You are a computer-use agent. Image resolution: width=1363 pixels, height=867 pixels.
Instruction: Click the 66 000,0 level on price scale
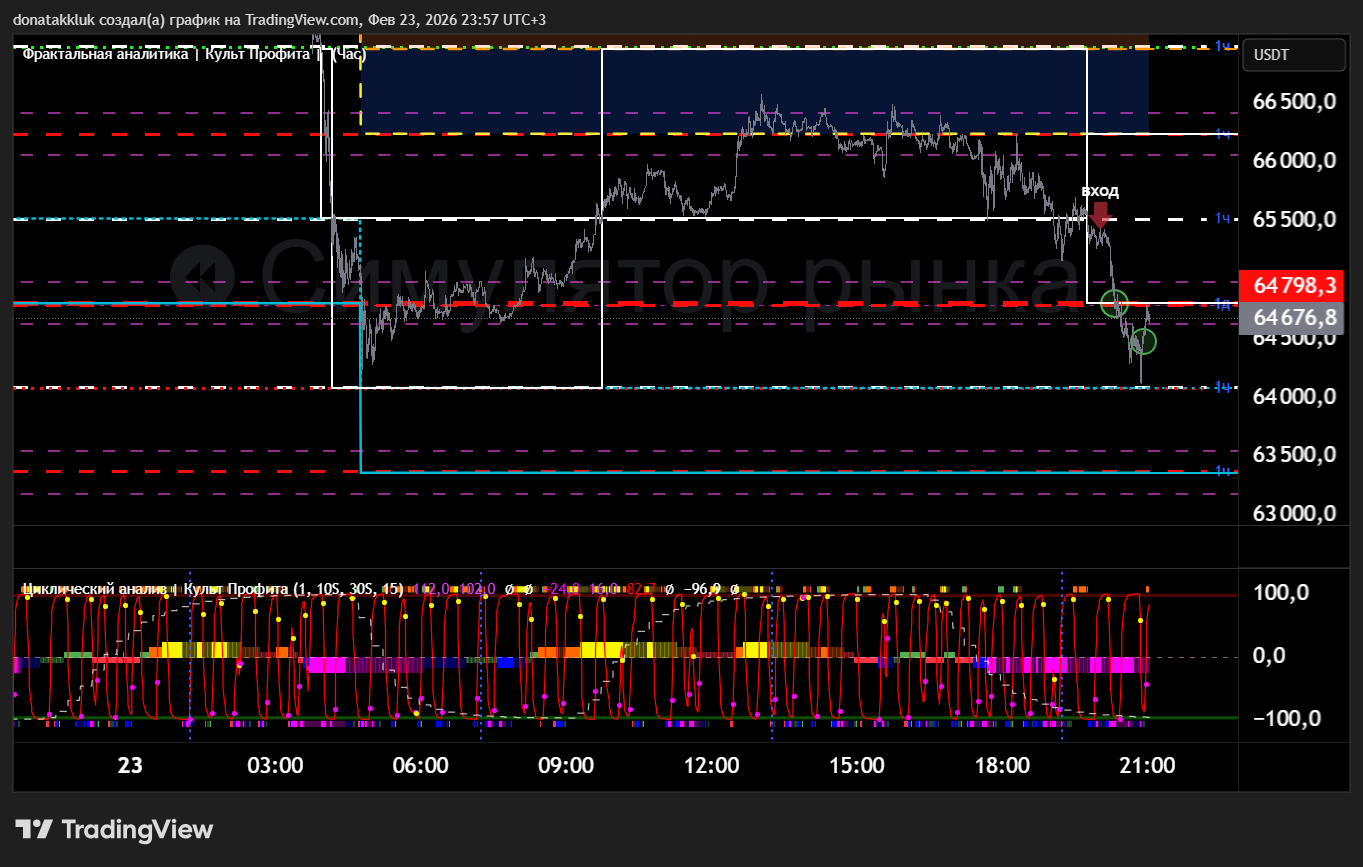[1295, 160]
